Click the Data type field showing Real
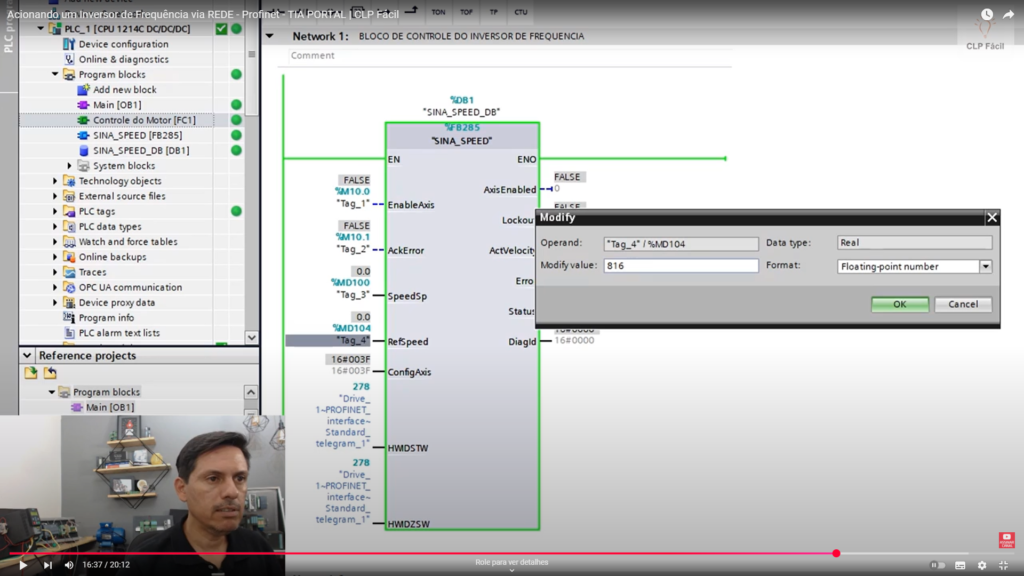The image size is (1024, 576). click(x=914, y=243)
